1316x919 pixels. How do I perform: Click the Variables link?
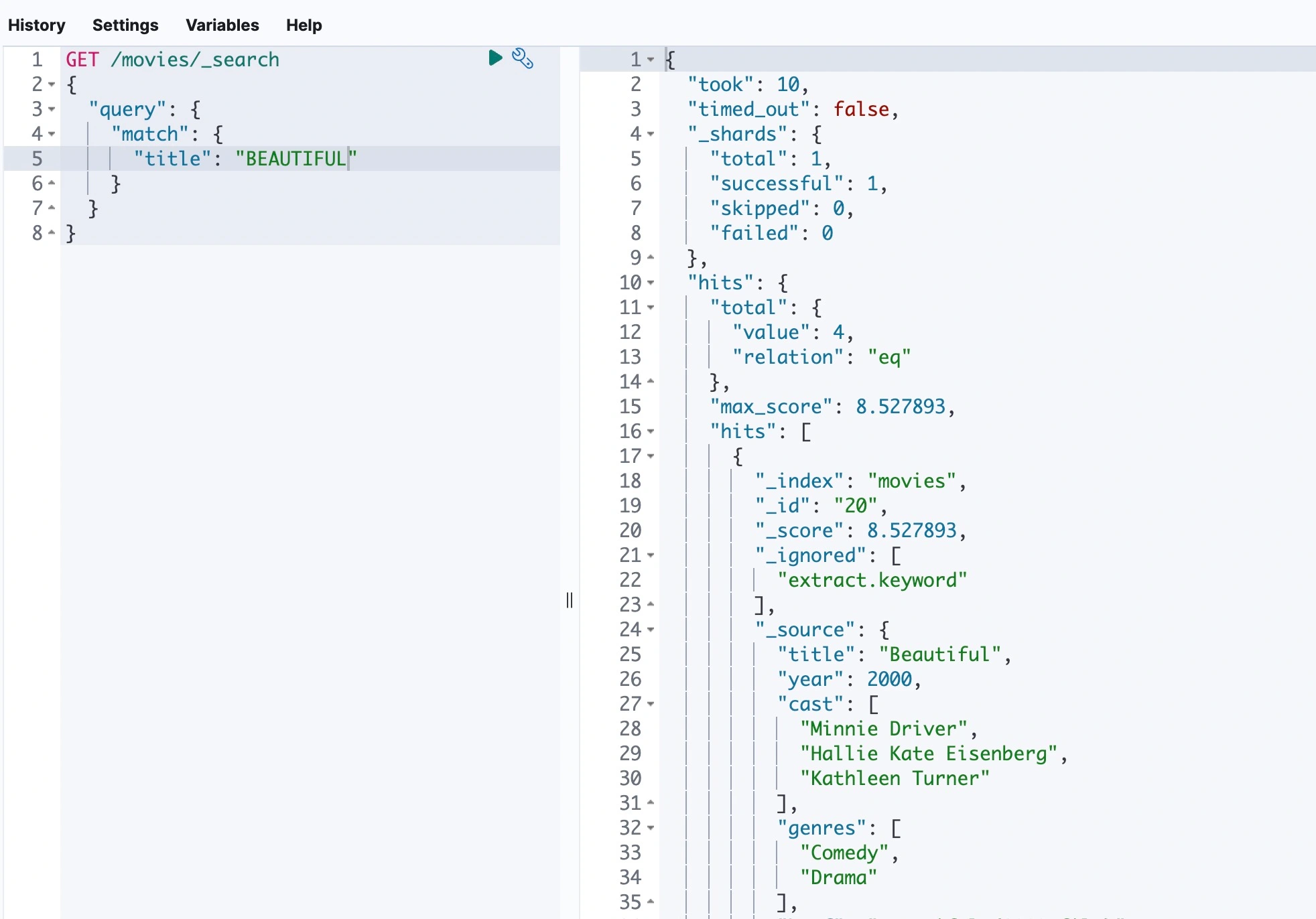pos(222,25)
